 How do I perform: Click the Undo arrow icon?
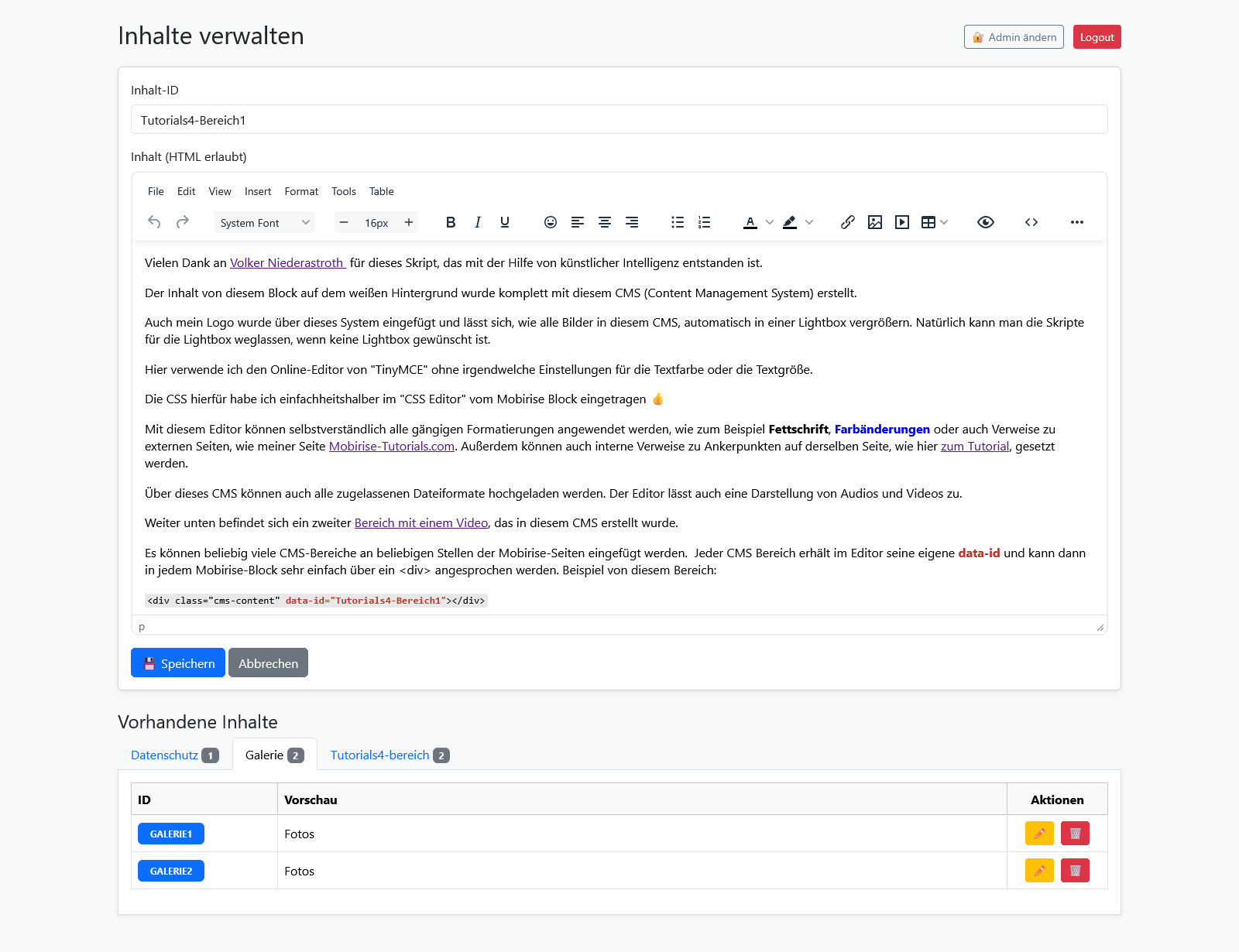tap(154, 222)
